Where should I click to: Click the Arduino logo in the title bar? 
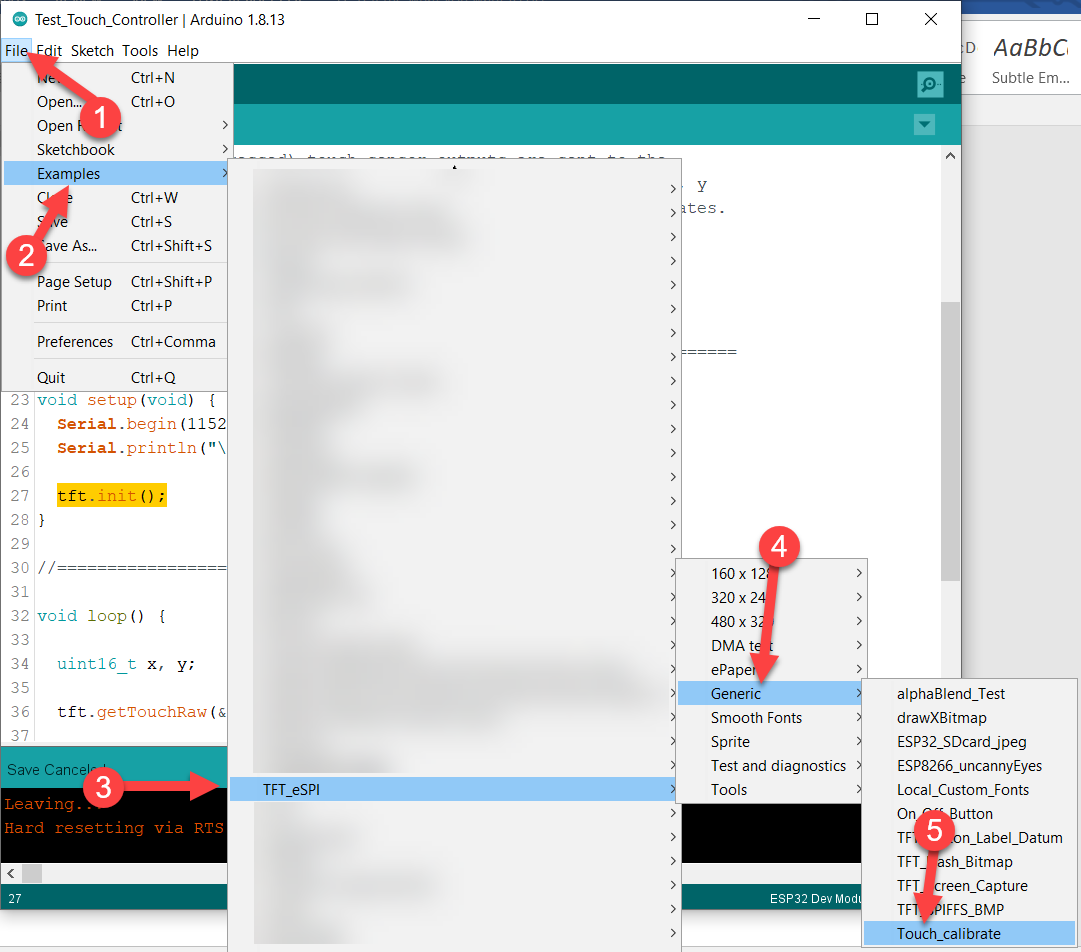(x=20, y=19)
